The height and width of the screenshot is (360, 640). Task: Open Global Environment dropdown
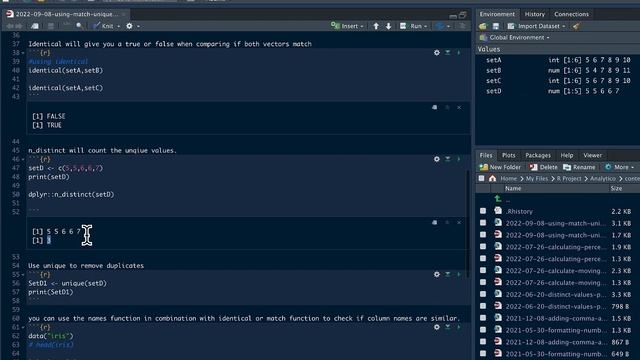(515, 38)
